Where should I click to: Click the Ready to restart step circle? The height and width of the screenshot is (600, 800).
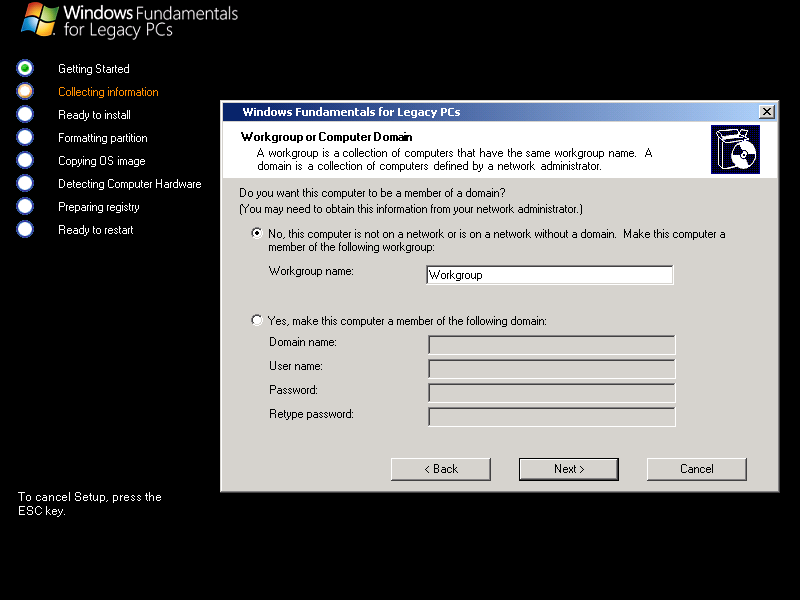coord(25,229)
